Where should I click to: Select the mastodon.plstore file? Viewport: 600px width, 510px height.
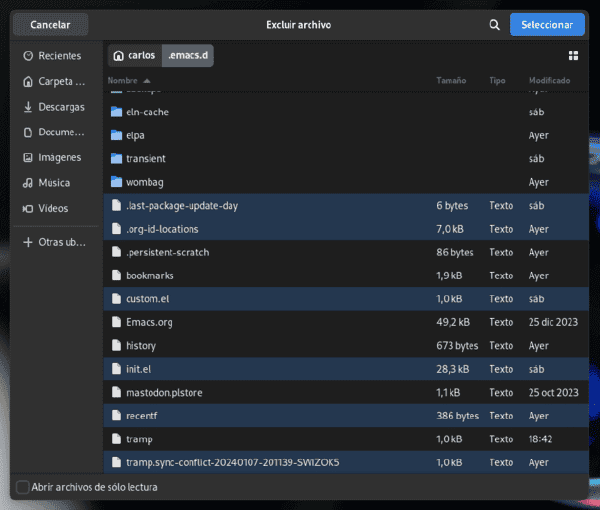click(x=346, y=393)
